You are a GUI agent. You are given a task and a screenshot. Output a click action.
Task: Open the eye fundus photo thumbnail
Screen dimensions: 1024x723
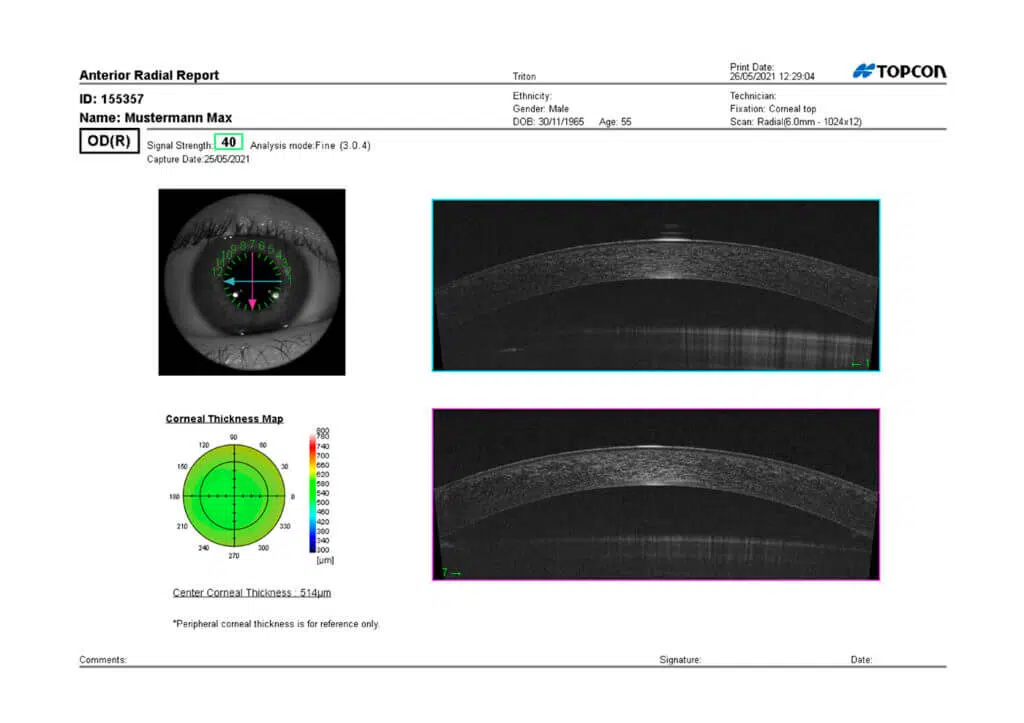[x=251, y=282]
